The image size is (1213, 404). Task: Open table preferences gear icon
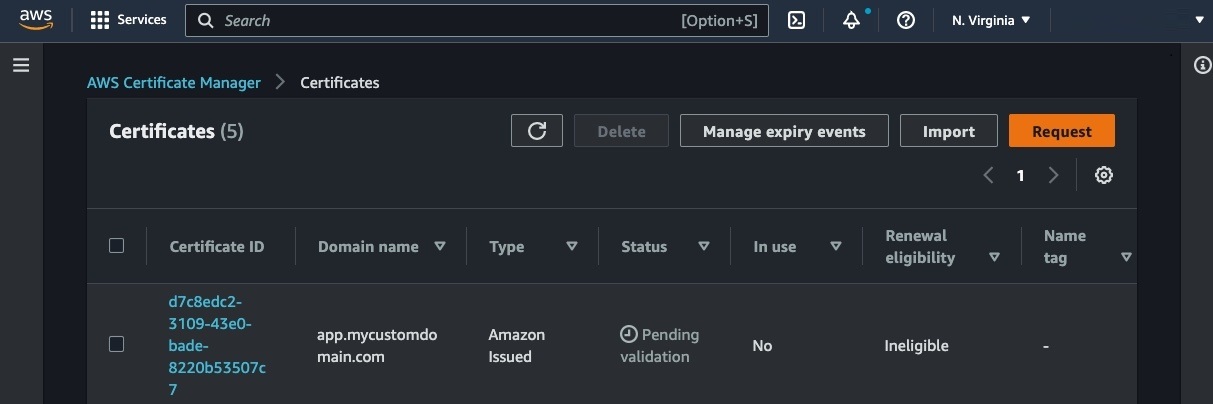click(x=1104, y=175)
